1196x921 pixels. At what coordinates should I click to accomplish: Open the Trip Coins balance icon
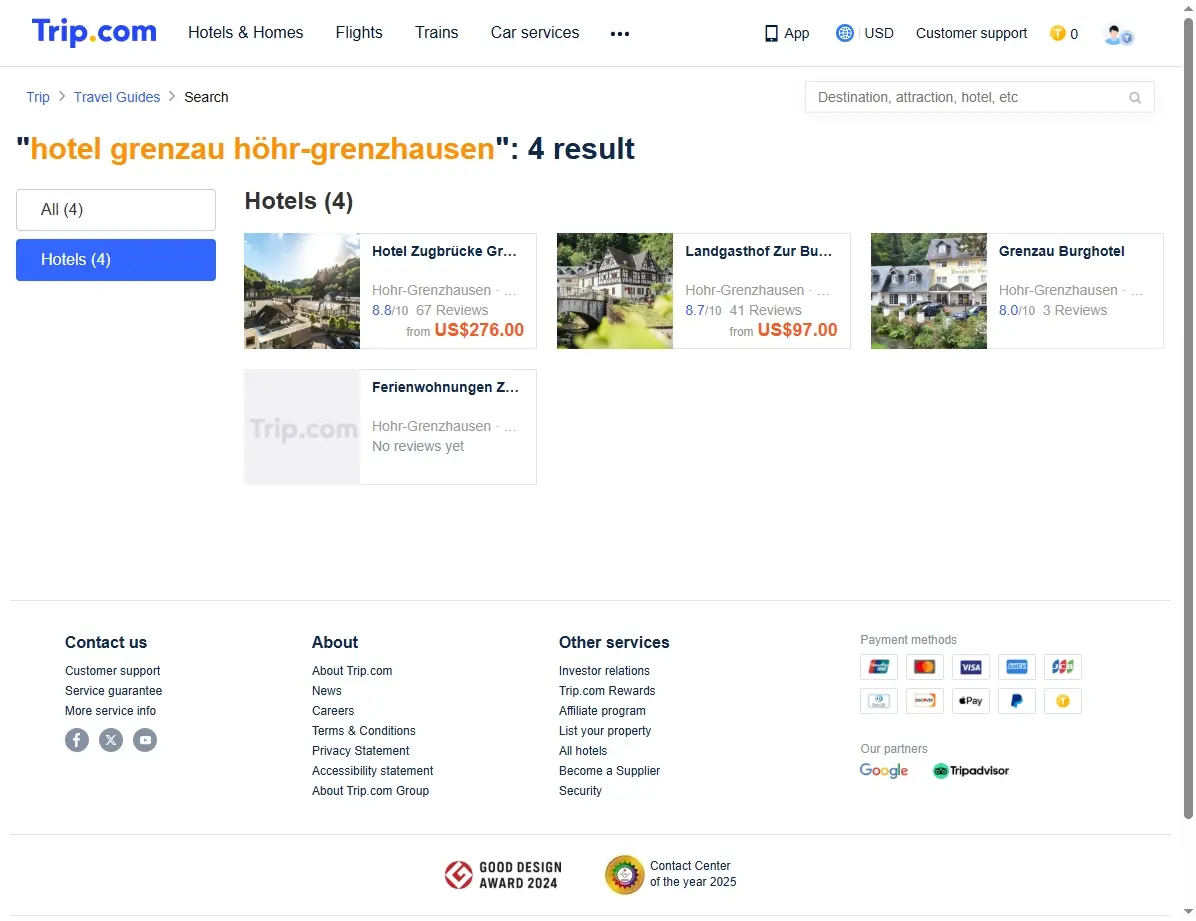pos(1057,33)
